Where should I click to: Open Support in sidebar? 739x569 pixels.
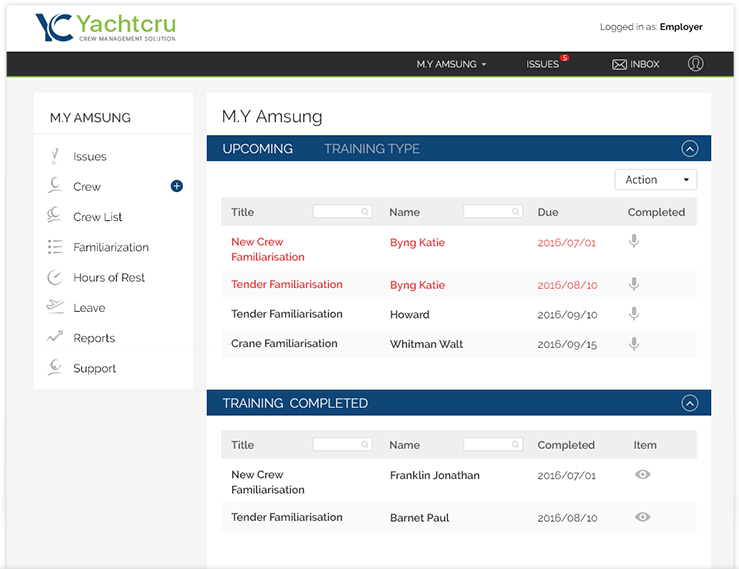[94, 369]
